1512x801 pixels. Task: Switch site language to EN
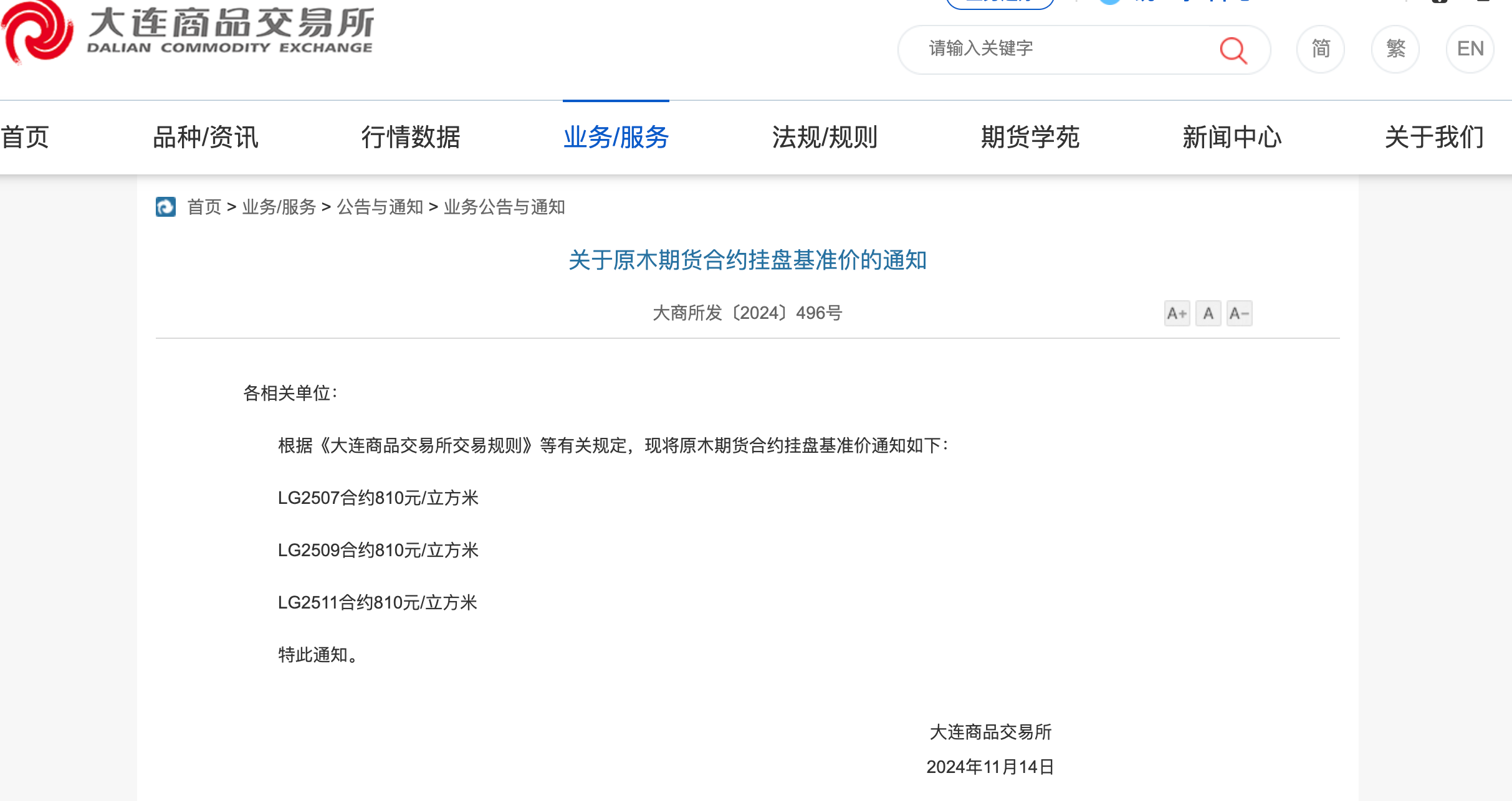[1470, 49]
